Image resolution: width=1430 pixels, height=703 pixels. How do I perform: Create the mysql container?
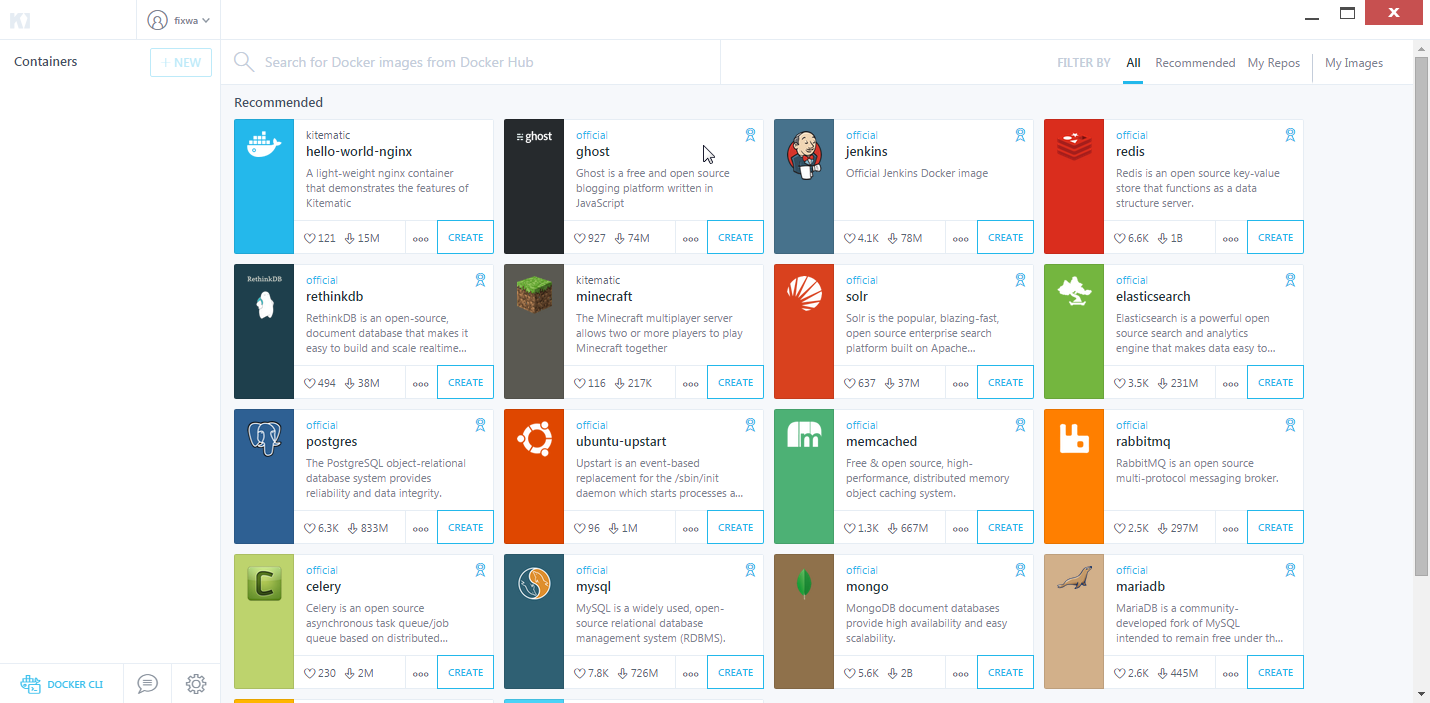735,673
